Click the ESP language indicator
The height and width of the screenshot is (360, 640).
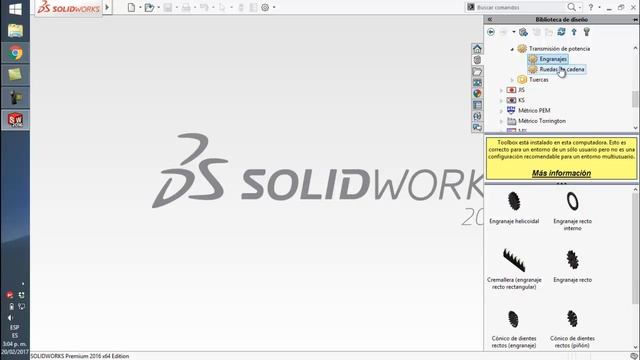coord(15,327)
